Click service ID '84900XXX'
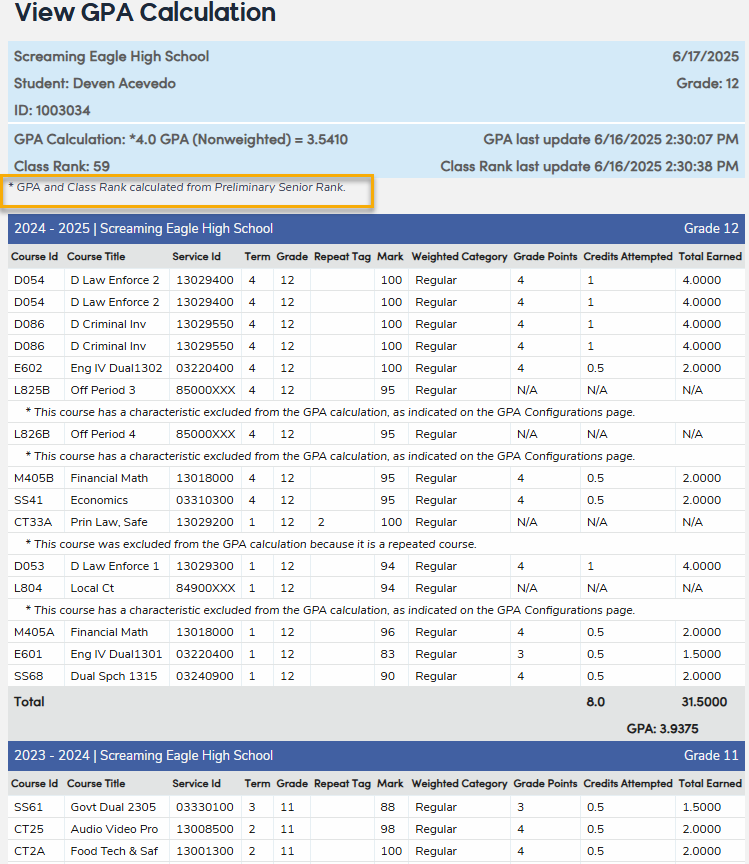This screenshot has width=749, height=864. click(206, 588)
